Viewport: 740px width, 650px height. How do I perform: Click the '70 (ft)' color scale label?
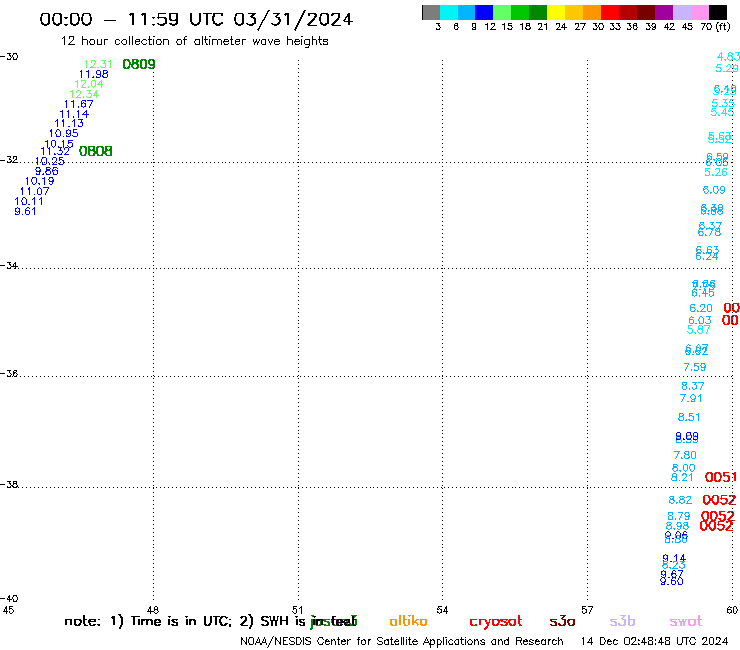pos(715,26)
